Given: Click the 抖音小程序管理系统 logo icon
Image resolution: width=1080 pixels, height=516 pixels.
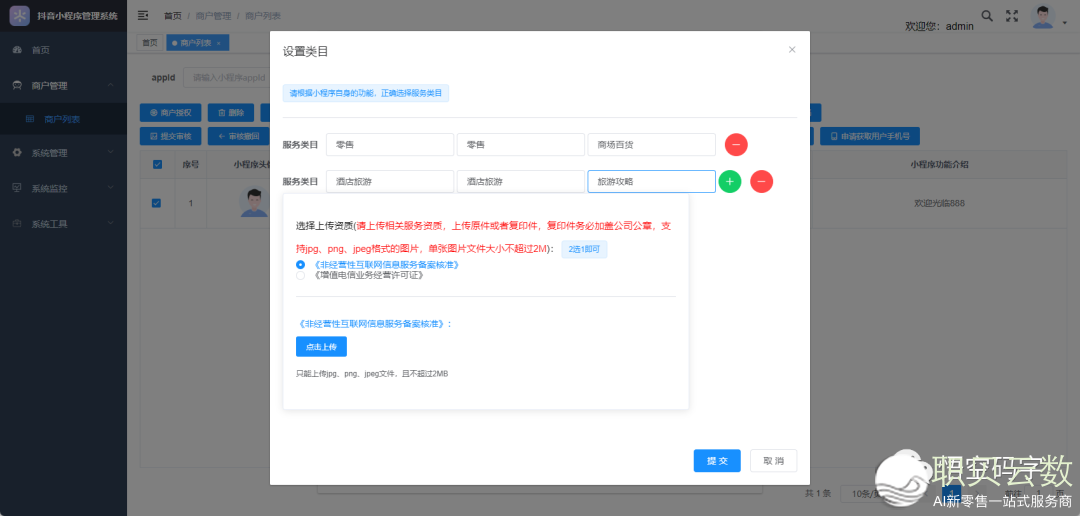Looking at the screenshot, I should tap(19, 15).
